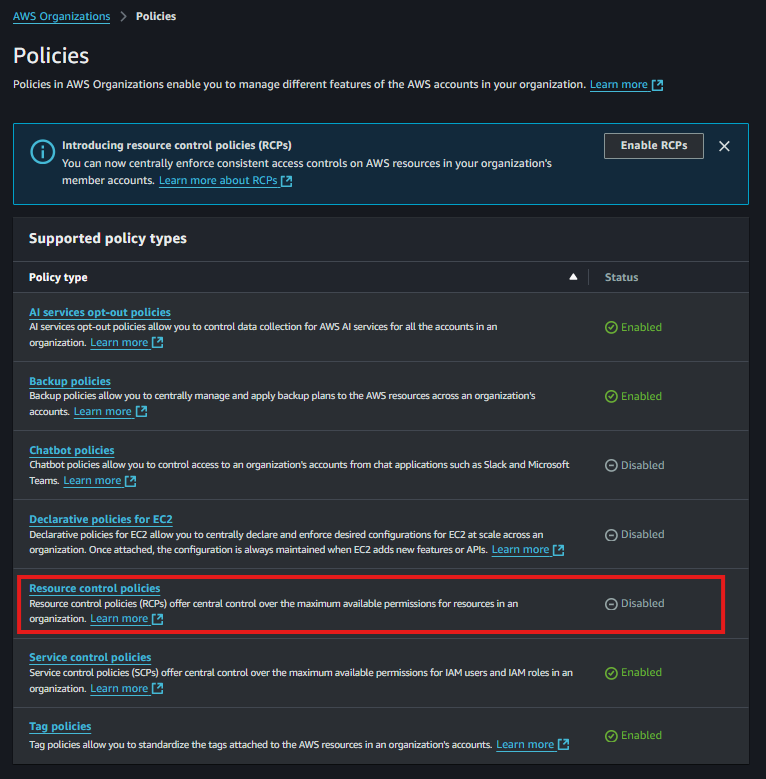Screen dimensions: 766x779
Task: Click Policies breadcrumb text
Action: pos(156,16)
